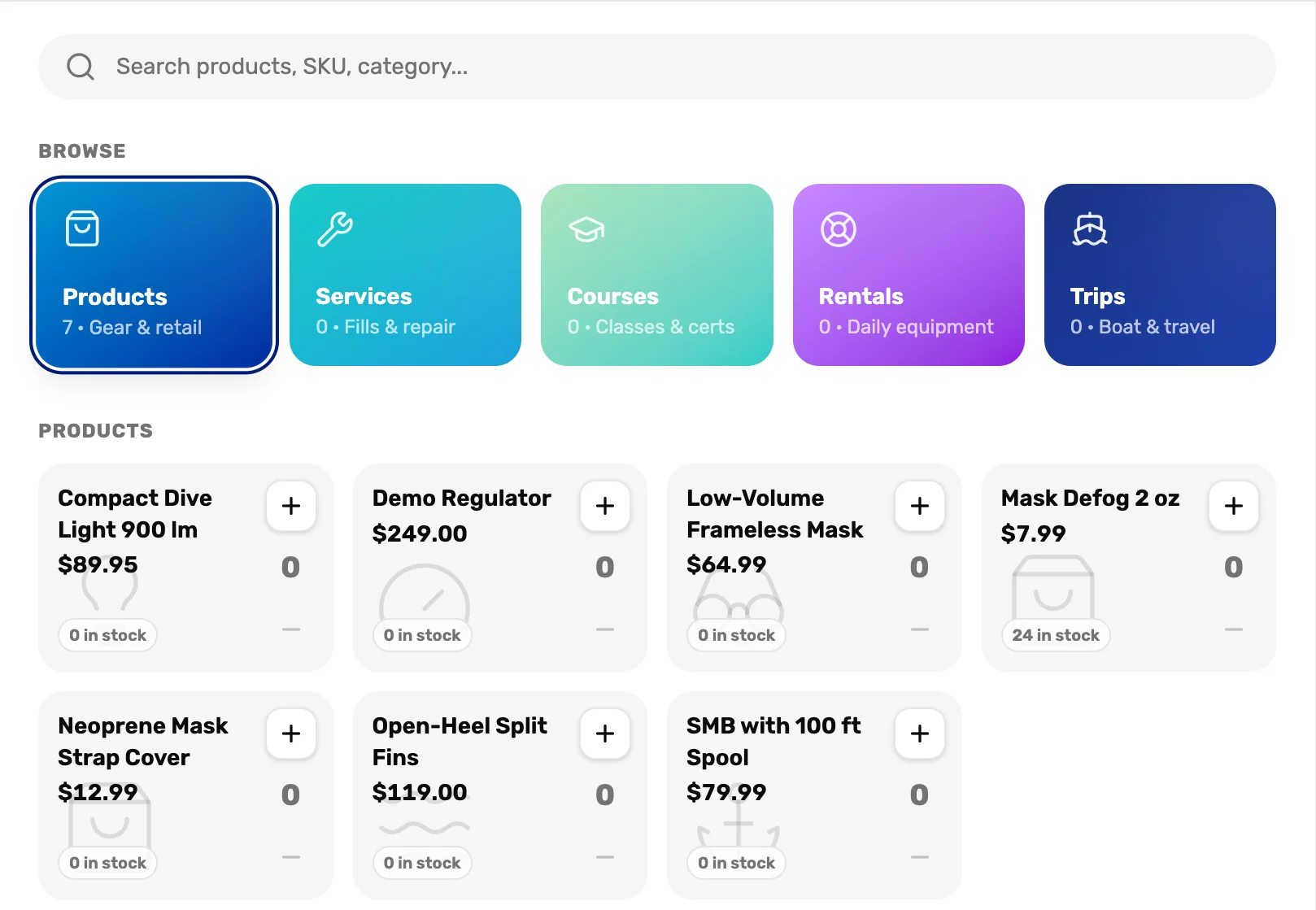The height and width of the screenshot is (910, 1316).
Task: Click the SMB with 100 ft Spool title
Action: (773, 741)
